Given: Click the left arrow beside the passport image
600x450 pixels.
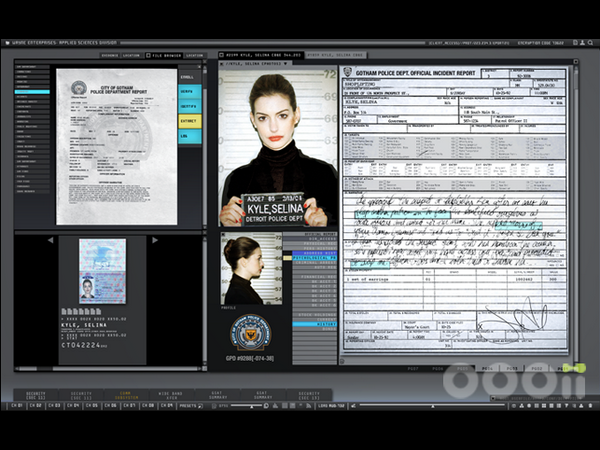Looking at the screenshot, I should pyautogui.click(x=51, y=240).
